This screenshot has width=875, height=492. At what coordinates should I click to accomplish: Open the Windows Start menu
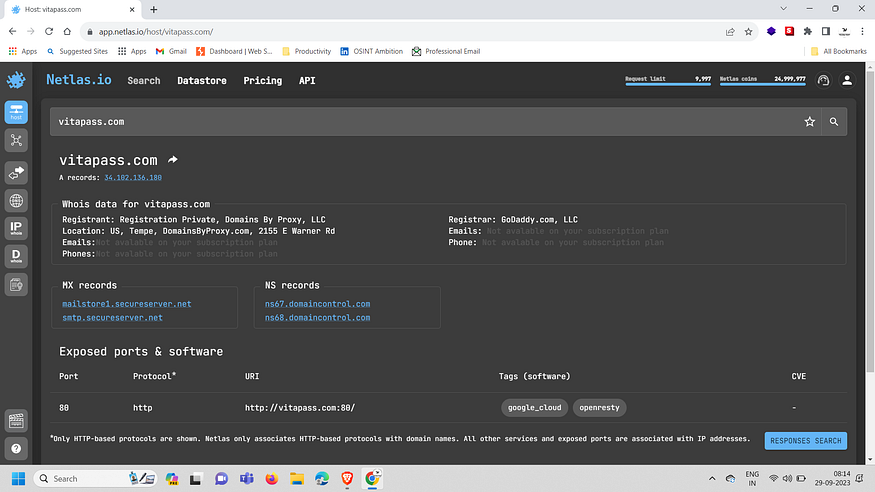pos(18,479)
